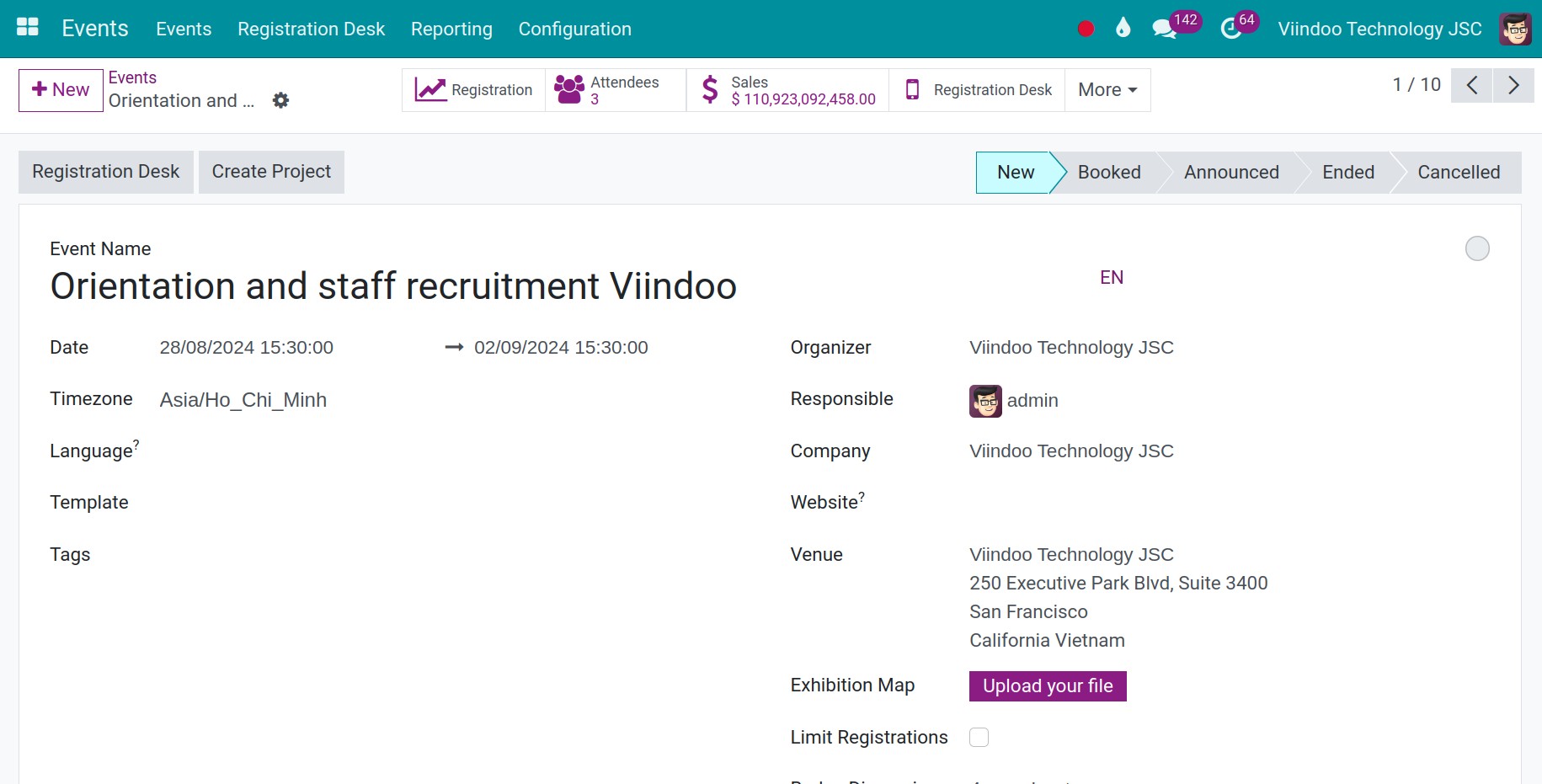
Task: Open the Configuration menu
Action: click(x=574, y=29)
